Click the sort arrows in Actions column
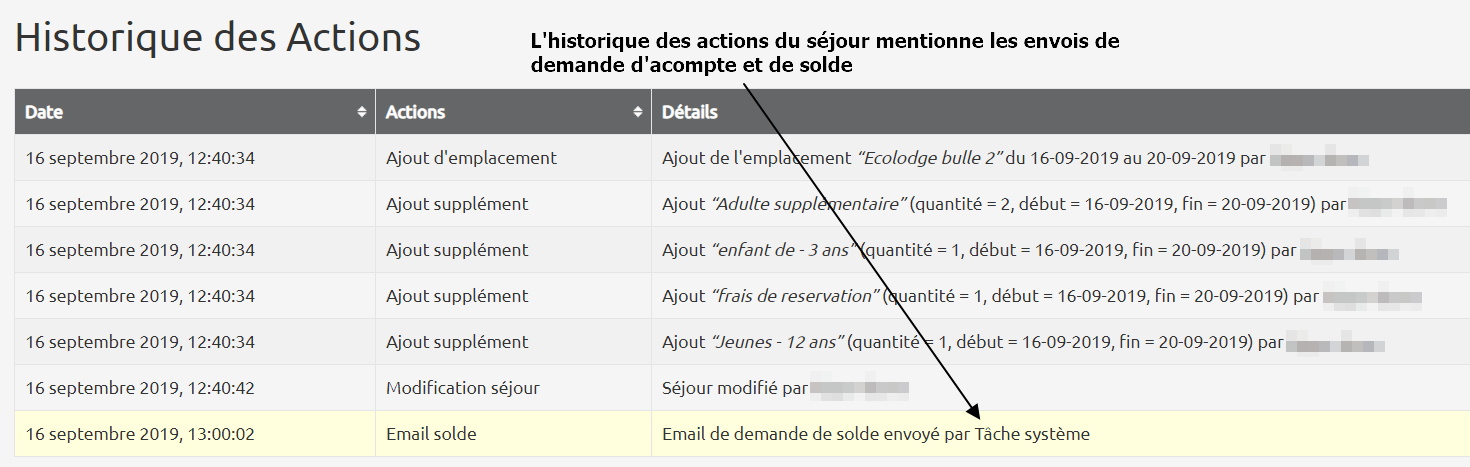 (638, 113)
